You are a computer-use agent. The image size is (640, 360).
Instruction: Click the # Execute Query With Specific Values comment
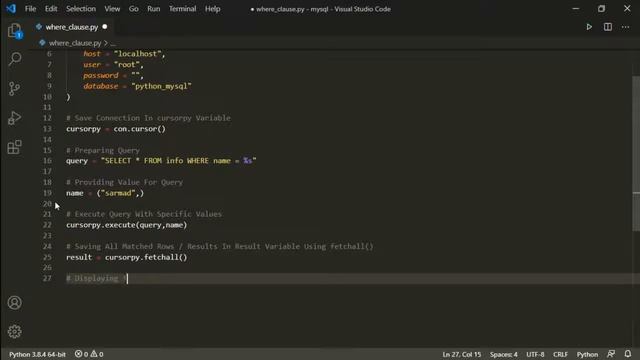coord(144,214)
